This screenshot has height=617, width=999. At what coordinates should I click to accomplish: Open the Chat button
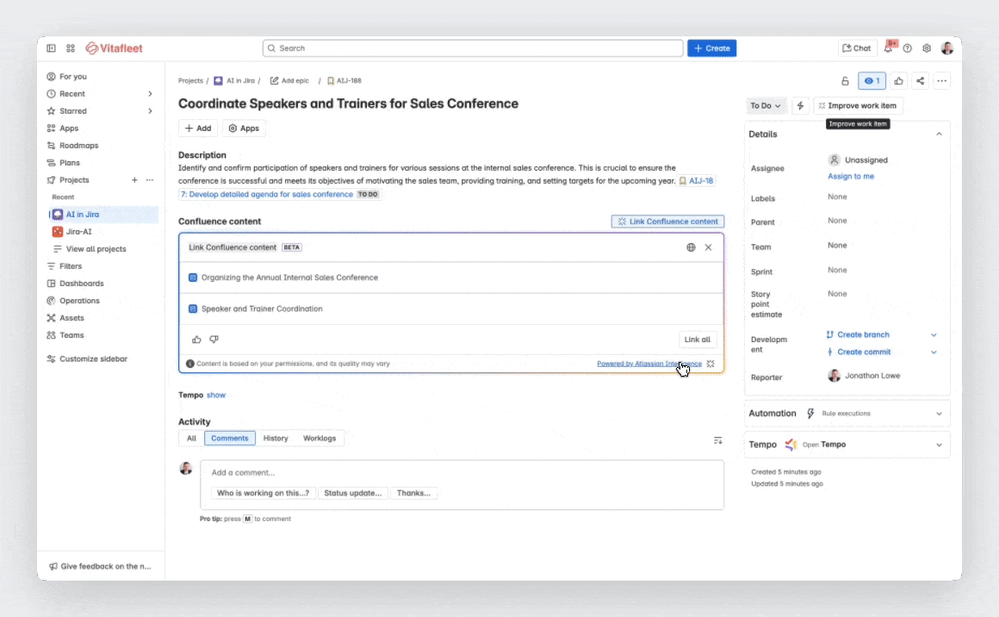point(856,48)
